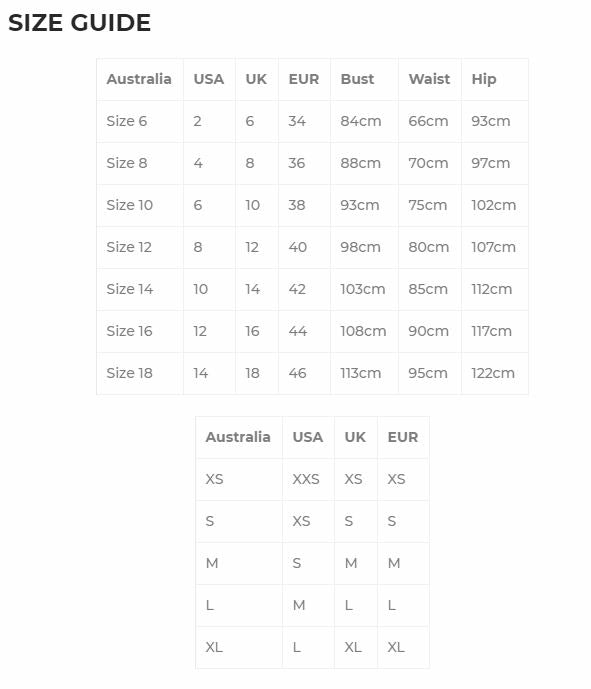Image resolution: width=591 pixels, height=689 pixels.
Task: Click the Hip column header
Action: pyautogui.click(x=484, y=80)
